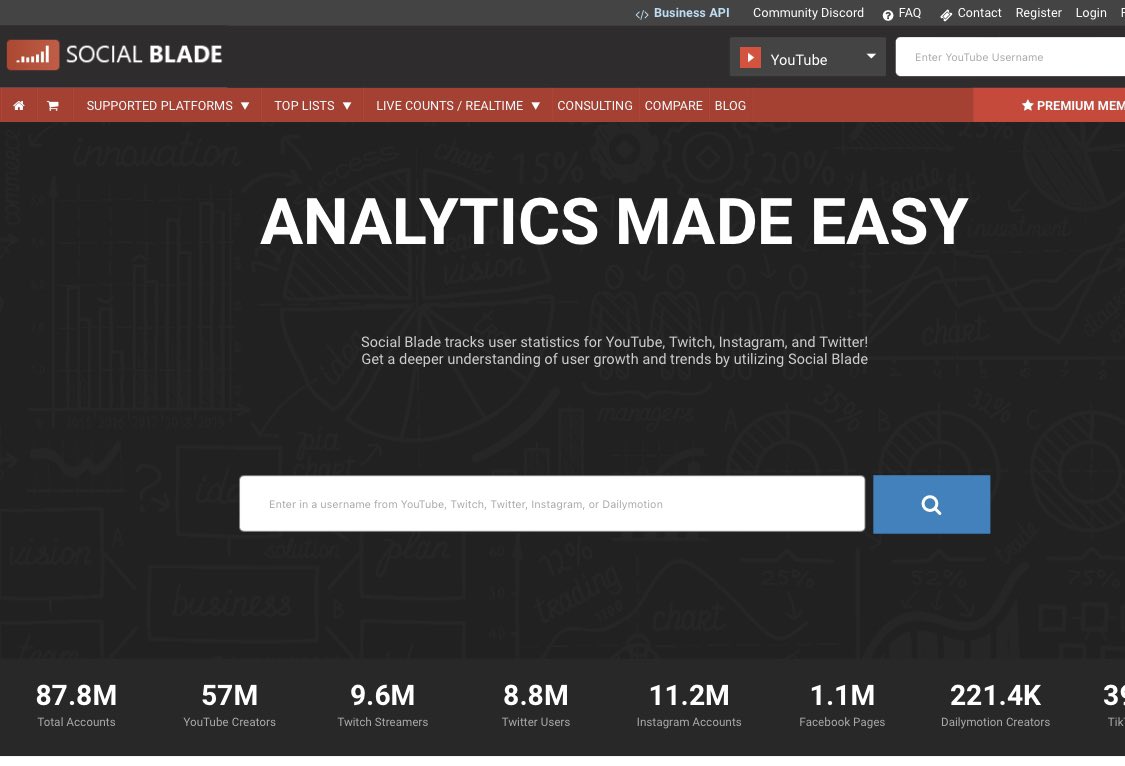Viewport: 1125px width, 766px height.
Task: Click the Login link
Action: tap(1091, 13)
